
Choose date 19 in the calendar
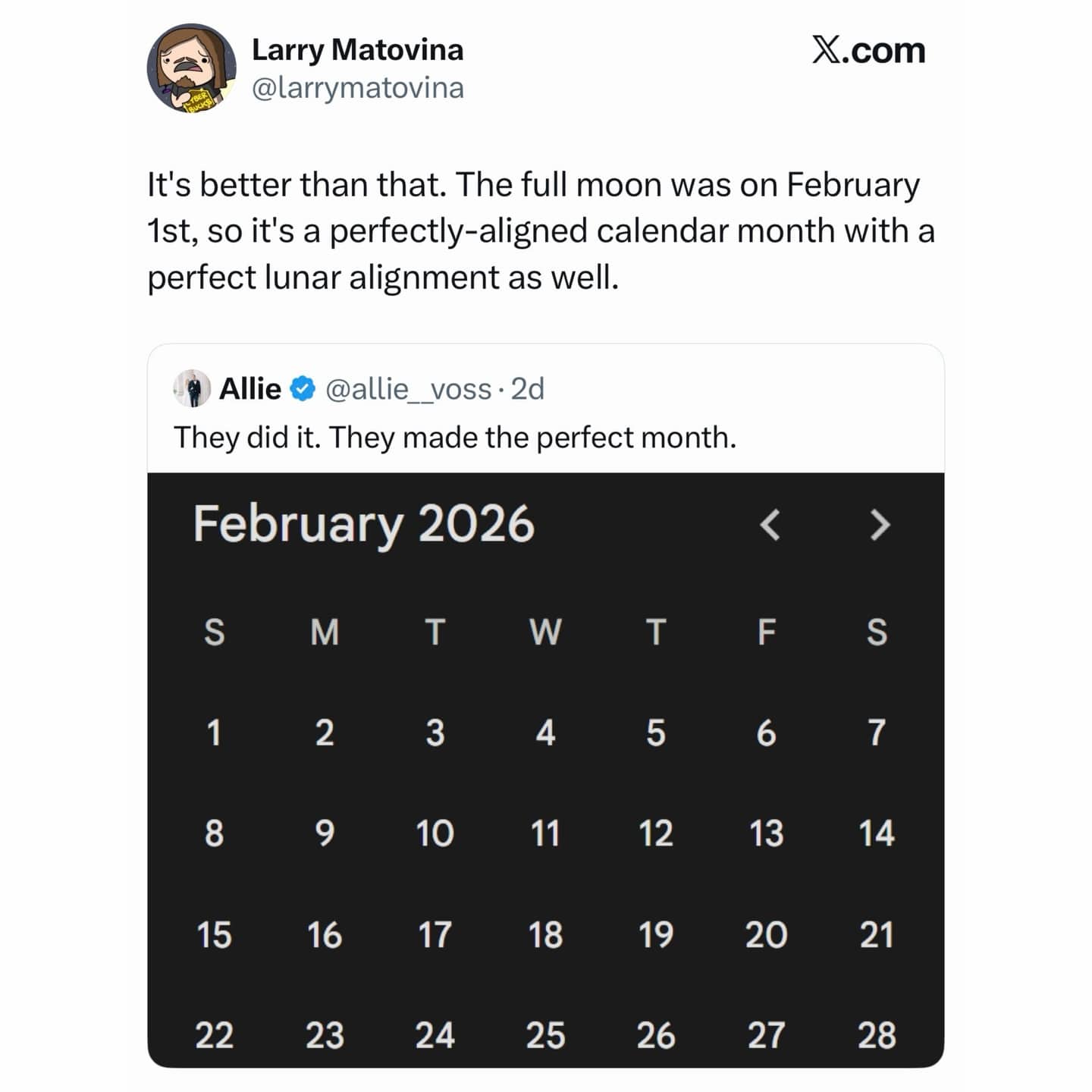655,934
